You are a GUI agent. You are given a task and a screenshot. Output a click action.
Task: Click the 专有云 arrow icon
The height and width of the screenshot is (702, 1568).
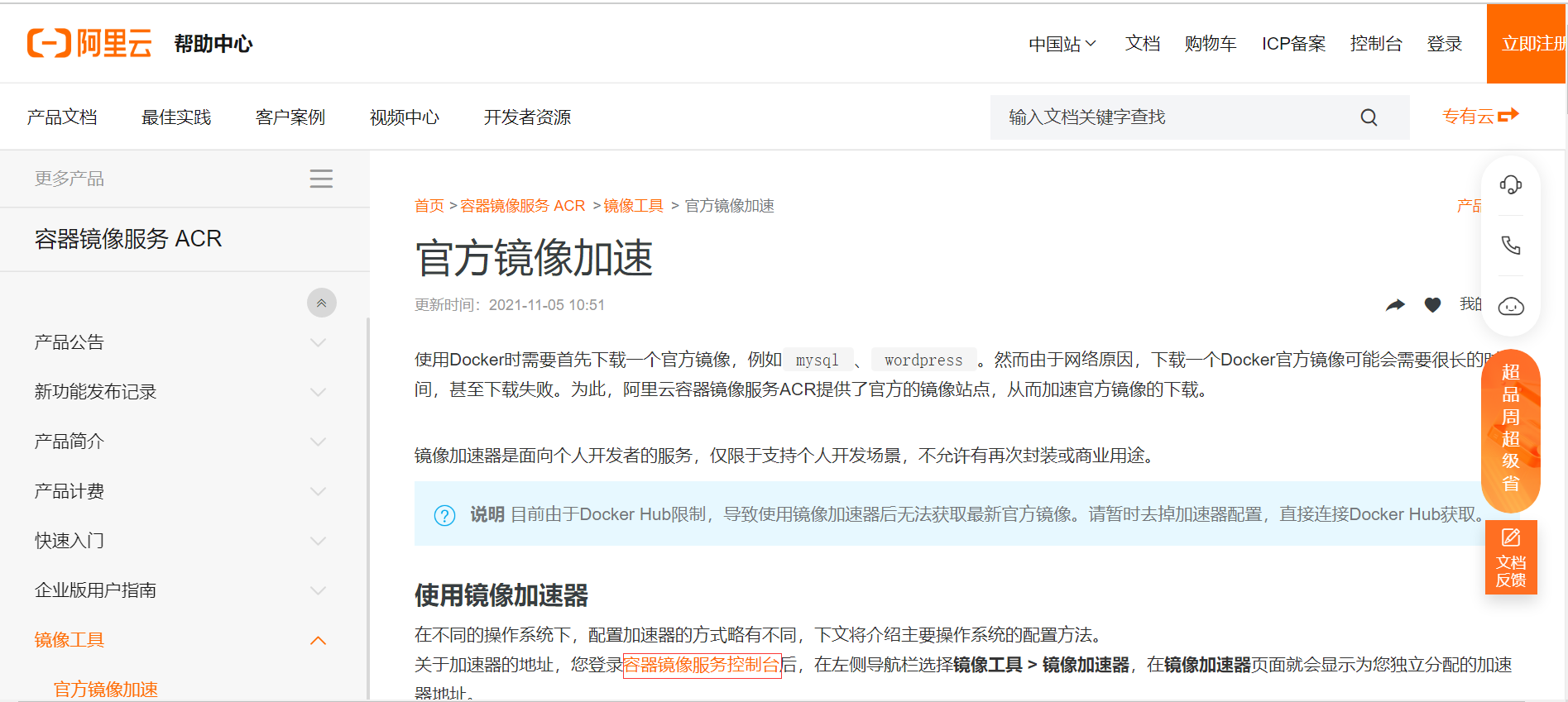coord(1508,116)
